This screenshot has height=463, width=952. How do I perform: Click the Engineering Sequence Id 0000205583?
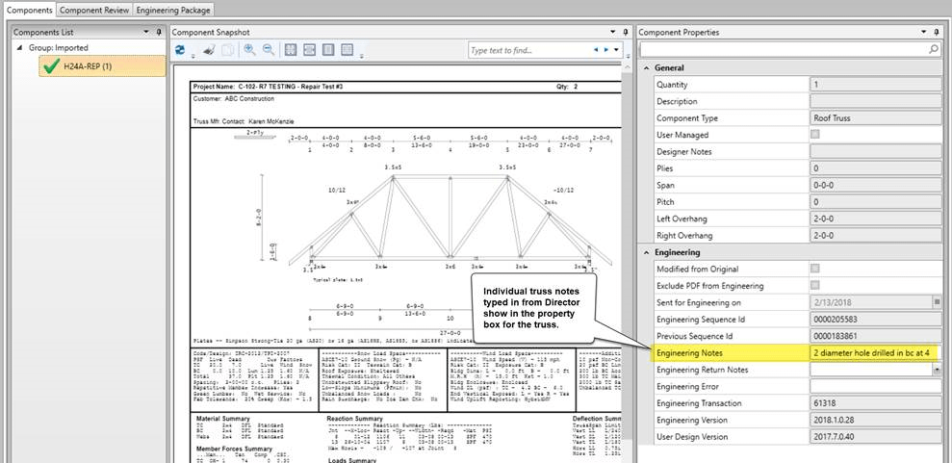coord(876,319)
